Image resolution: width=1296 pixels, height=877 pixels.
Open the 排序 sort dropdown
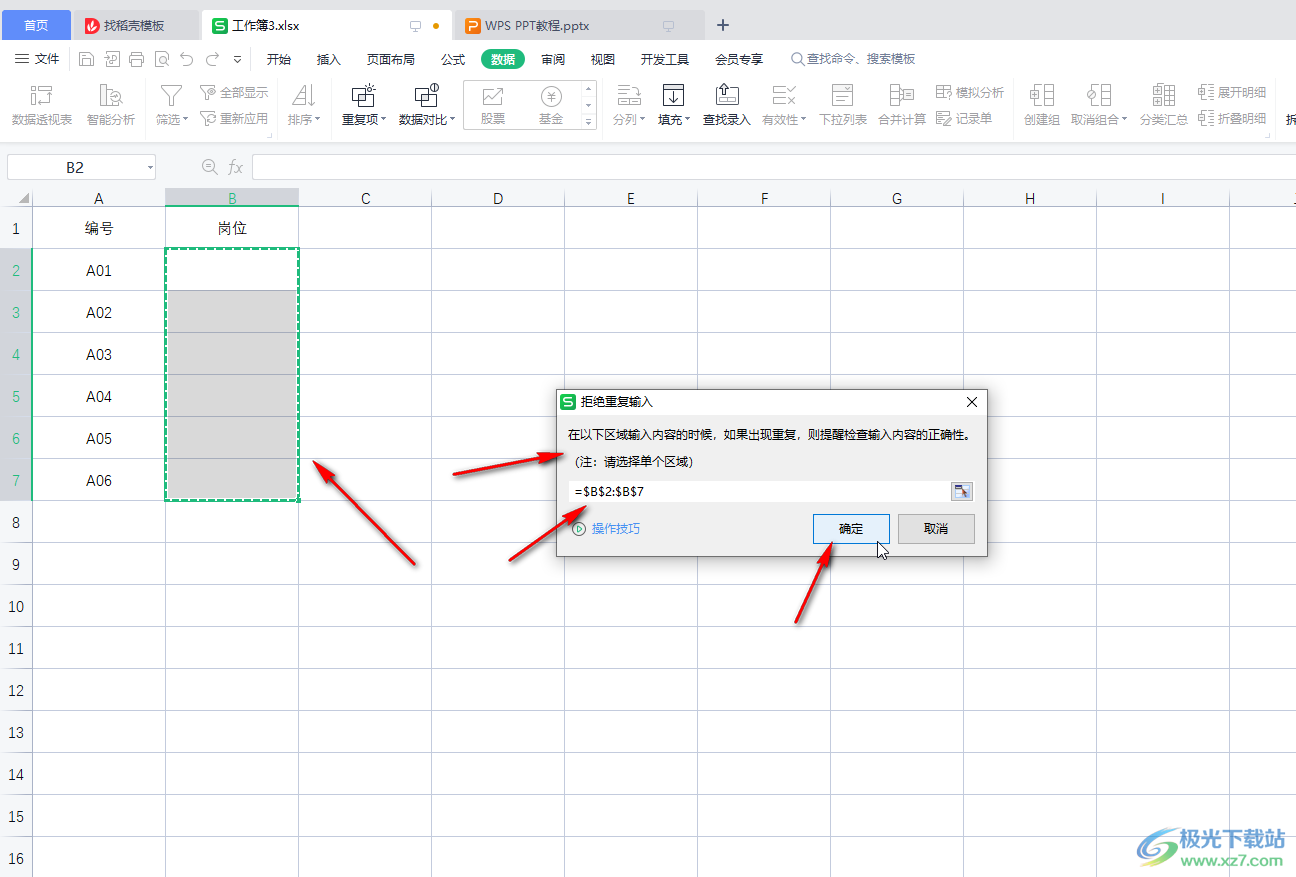(304, 106)
